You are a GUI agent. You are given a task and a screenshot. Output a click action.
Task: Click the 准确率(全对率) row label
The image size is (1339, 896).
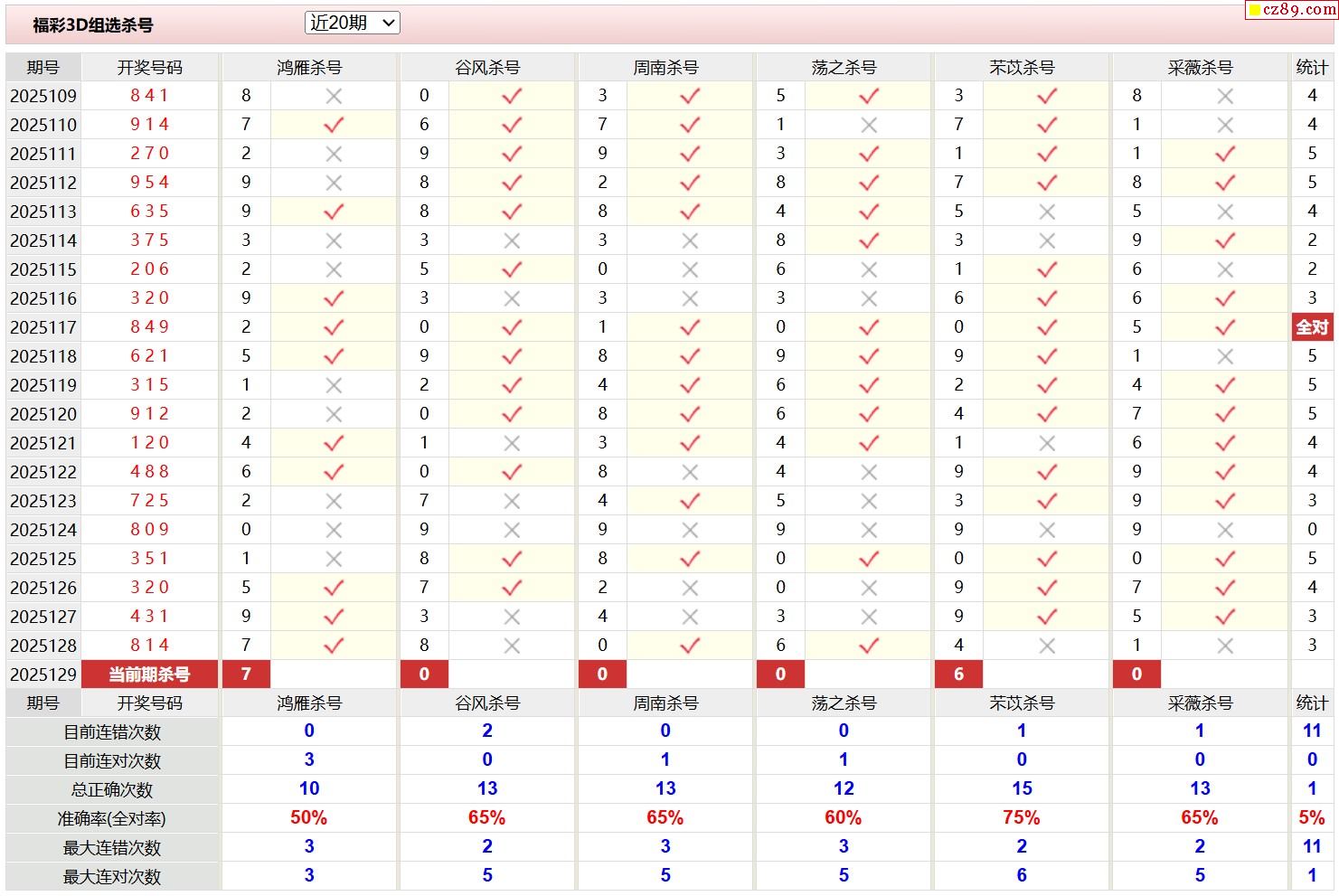tap(112, 819)
